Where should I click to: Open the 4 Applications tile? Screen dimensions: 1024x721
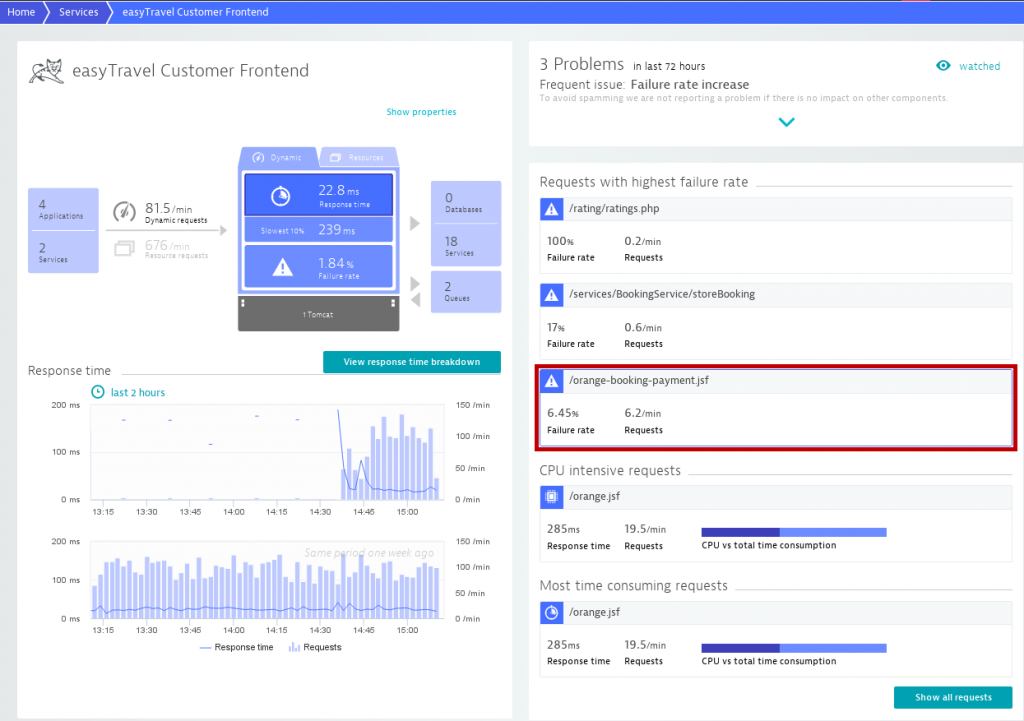pyautogui.click(x=63, y=209)
